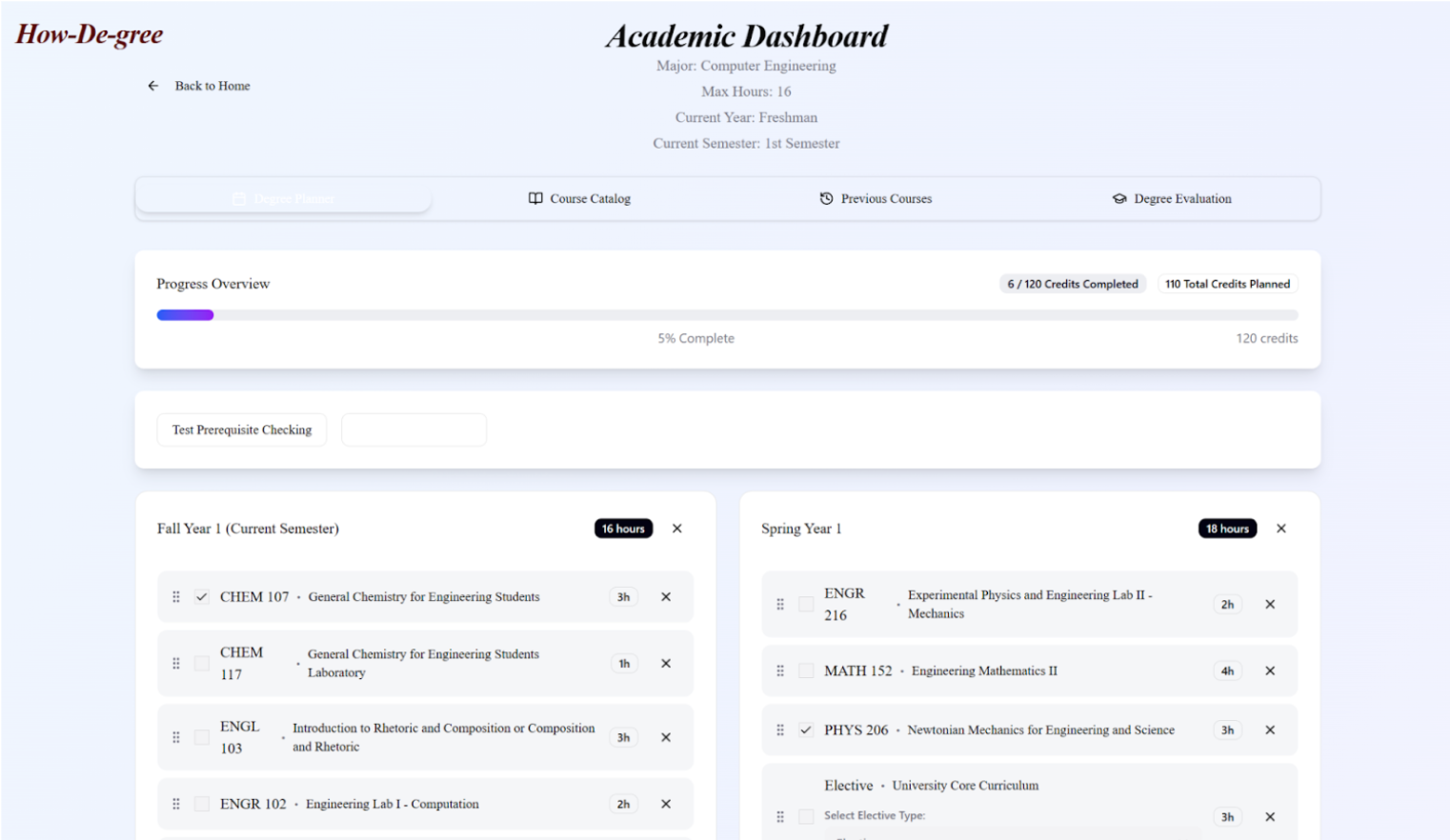1450x840 pixels.
Task: Open the Course Catalog tab
Action: pos(579,198)
